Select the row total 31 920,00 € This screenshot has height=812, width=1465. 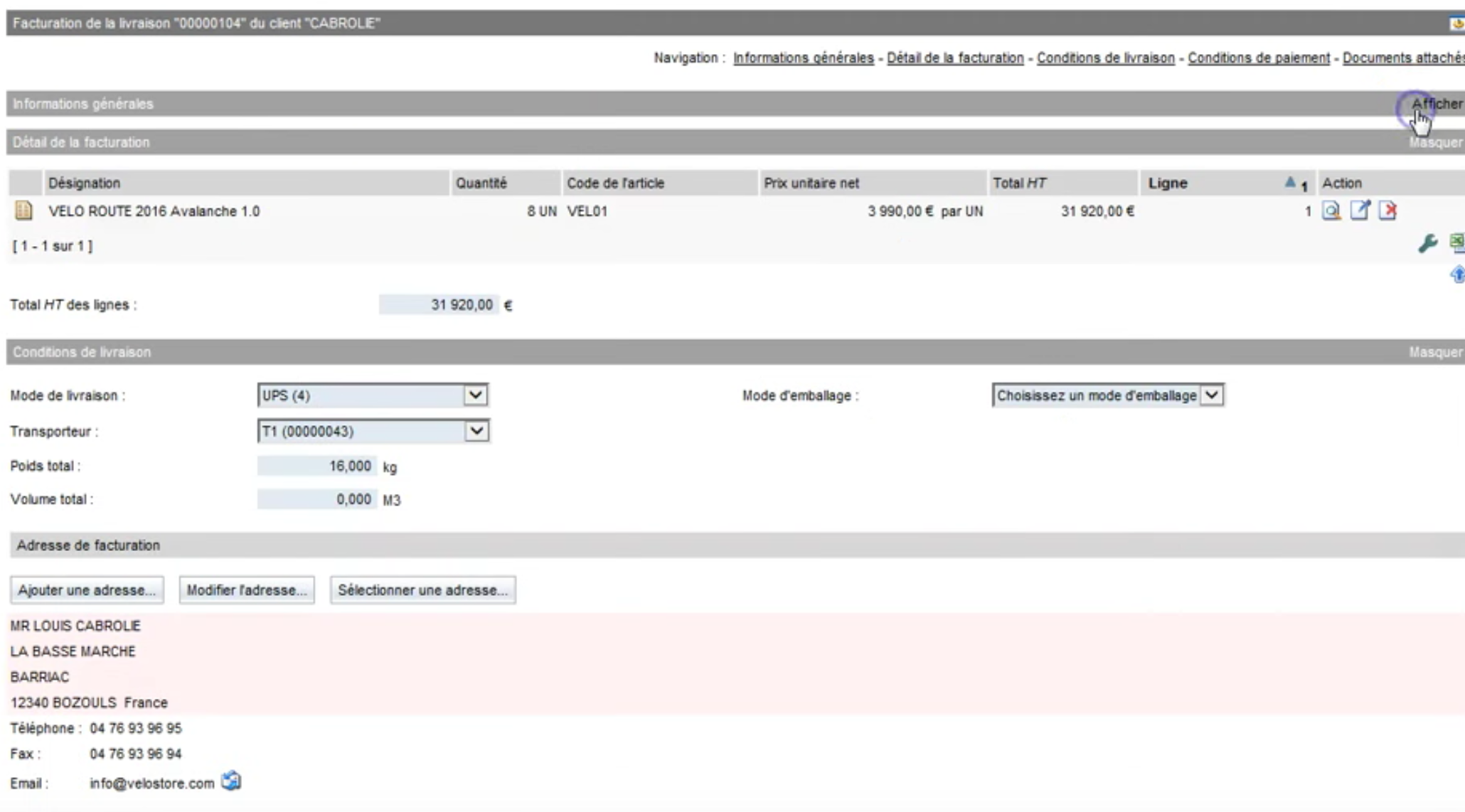[x=1097, y=211]
